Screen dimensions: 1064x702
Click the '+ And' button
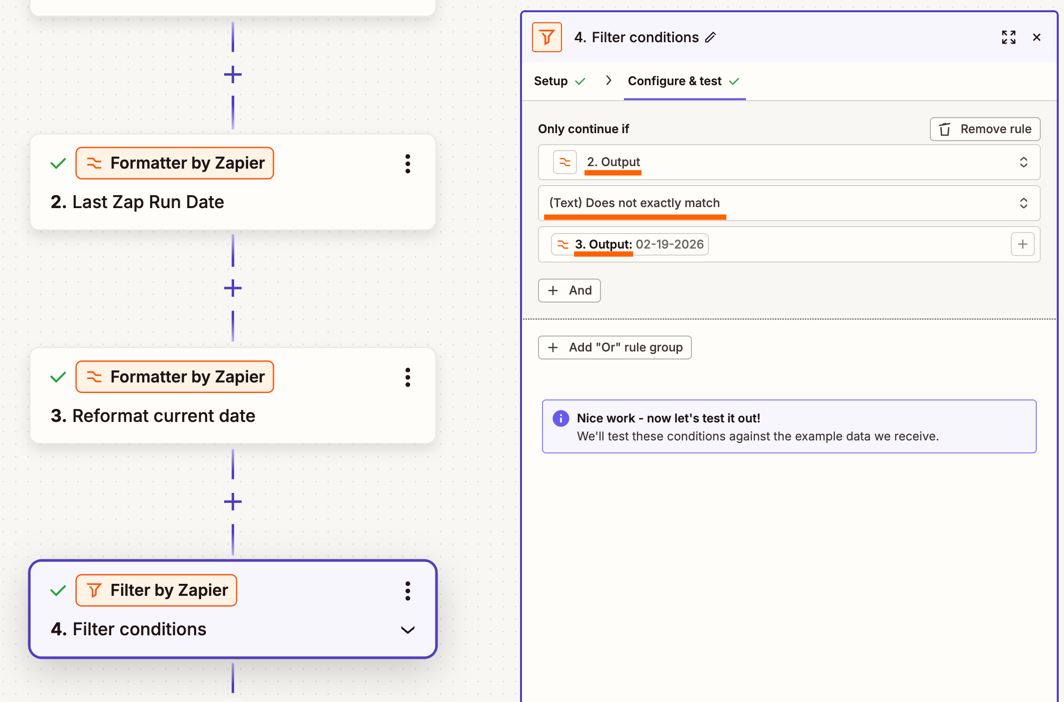click(569, 290)
